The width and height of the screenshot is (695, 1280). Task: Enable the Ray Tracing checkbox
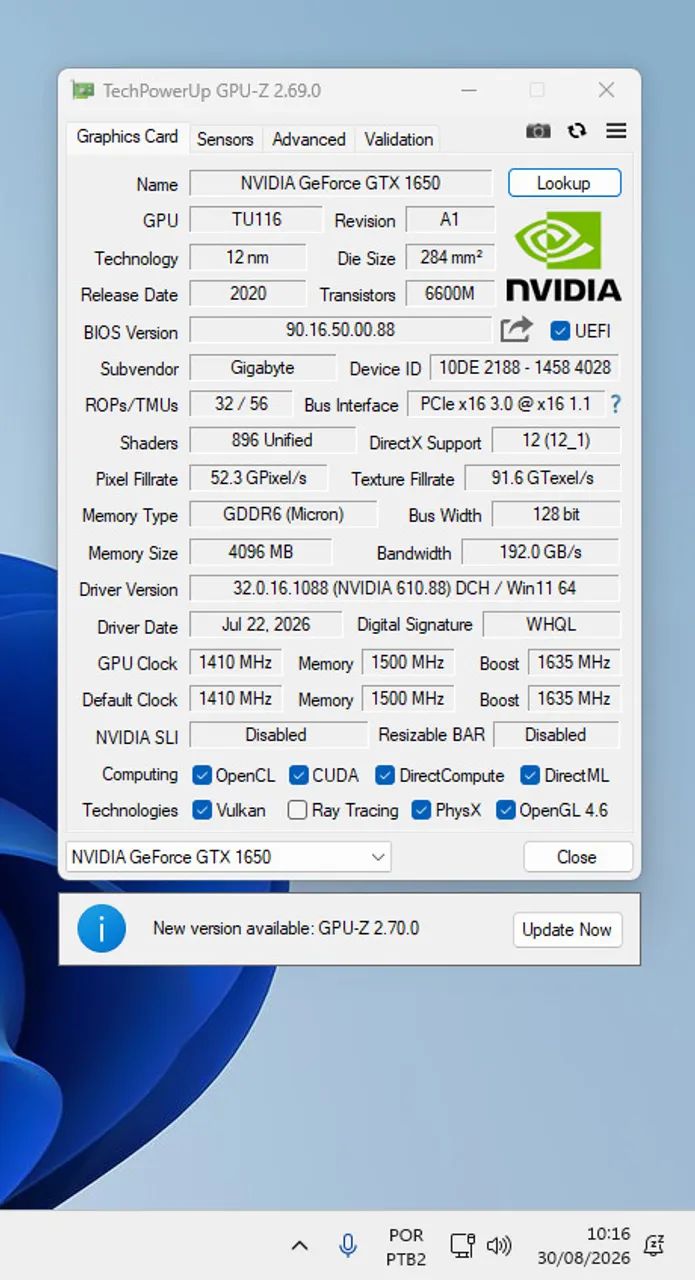pos(297,810)
